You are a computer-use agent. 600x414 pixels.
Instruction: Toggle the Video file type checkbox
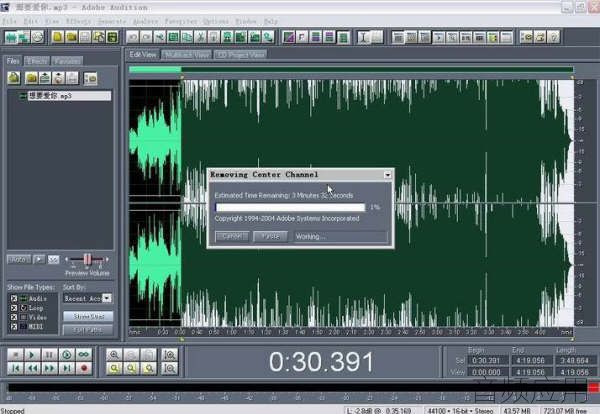tap(14, 317)
